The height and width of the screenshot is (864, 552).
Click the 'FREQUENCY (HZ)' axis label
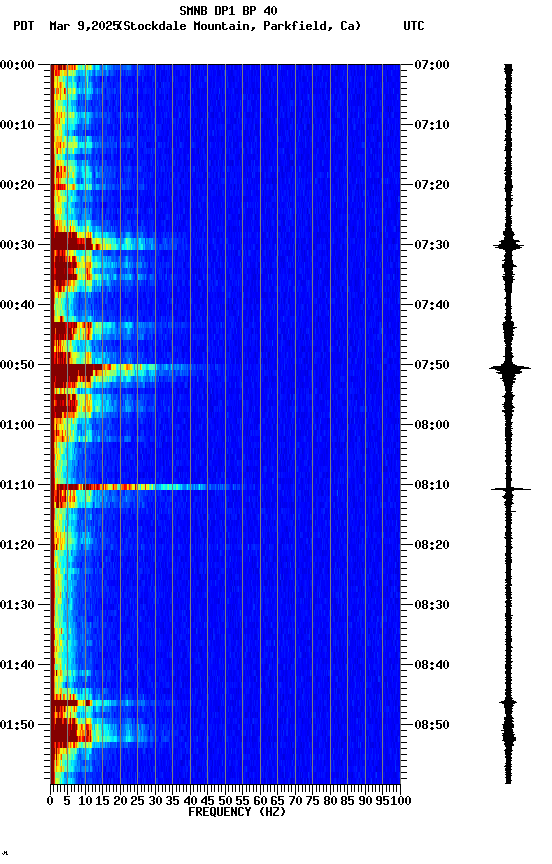[x=237, y=813]
